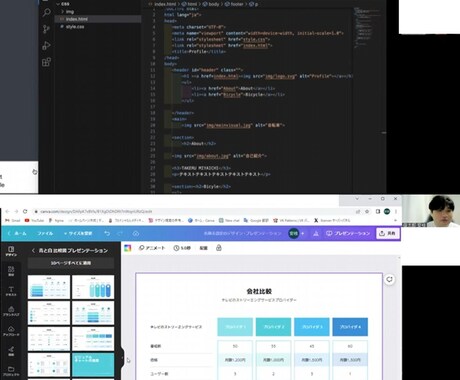Collapse the CSS root folder in explorer
The image size is (460, 380).
pyautogui.click(x=63, y=4)
